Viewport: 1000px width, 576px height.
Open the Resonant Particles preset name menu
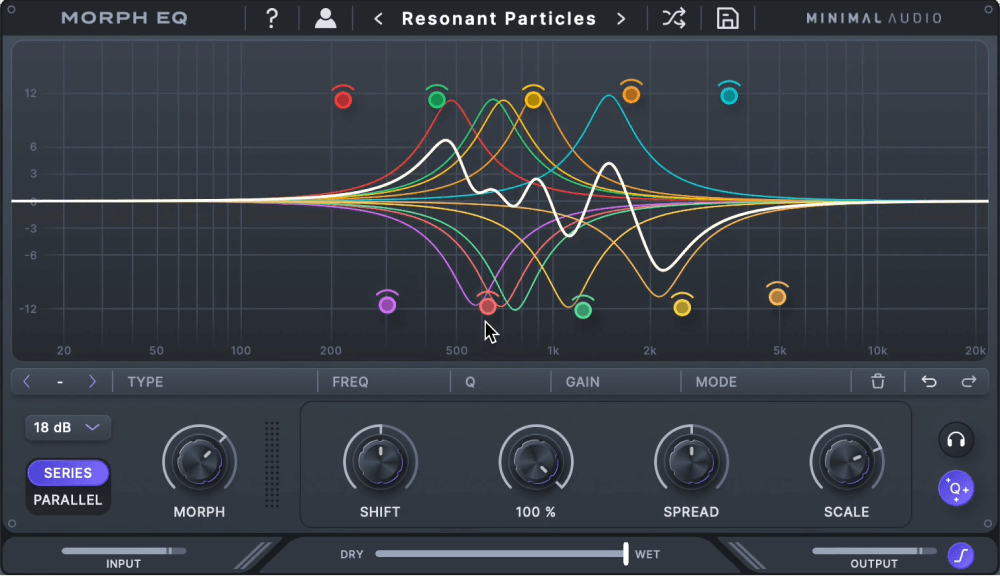499,18
